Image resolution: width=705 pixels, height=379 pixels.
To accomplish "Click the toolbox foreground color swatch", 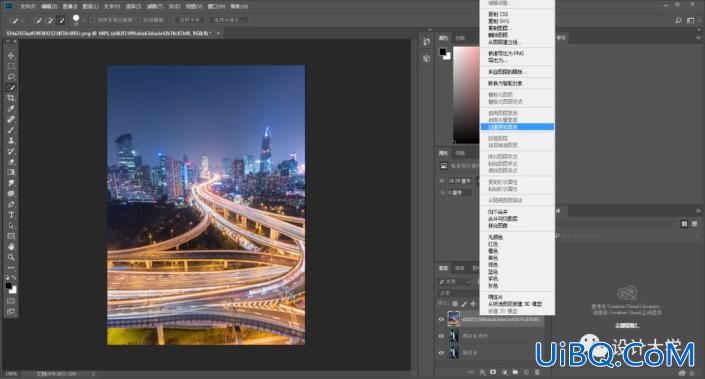I will (x=9, y=286).
